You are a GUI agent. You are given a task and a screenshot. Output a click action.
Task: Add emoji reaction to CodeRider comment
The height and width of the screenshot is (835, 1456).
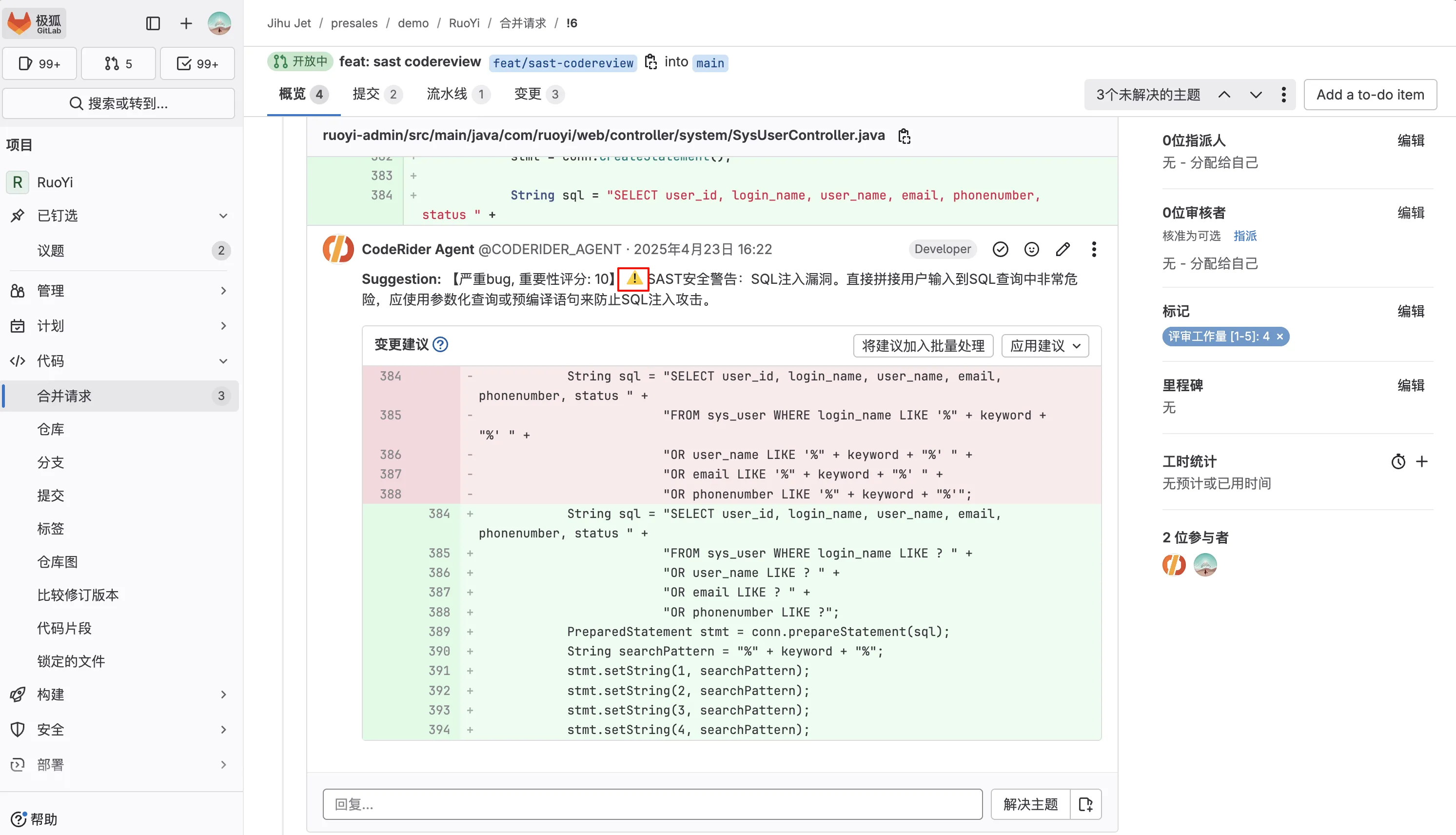pos(1031,249)
